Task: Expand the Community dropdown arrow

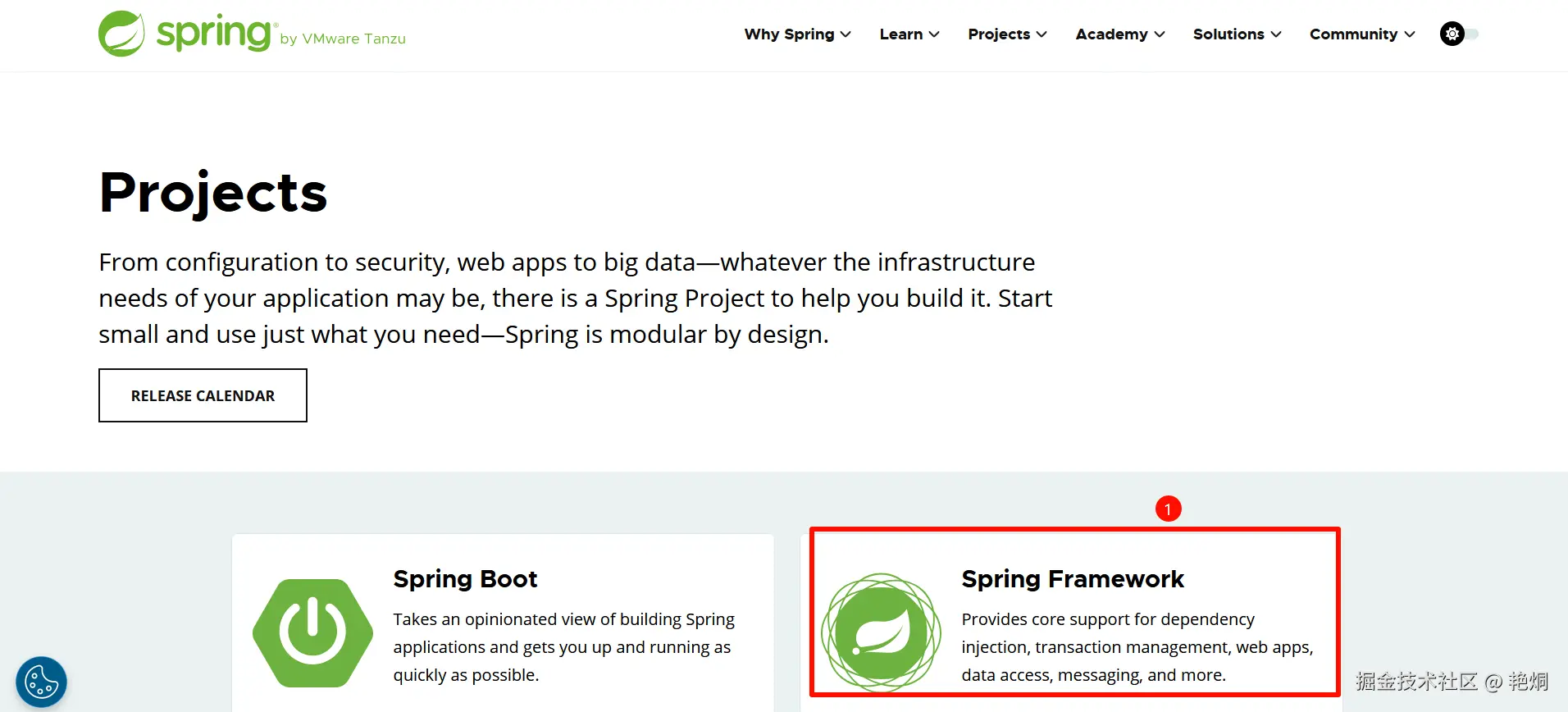Action: pyautogui.click(x=1410, y=34)
